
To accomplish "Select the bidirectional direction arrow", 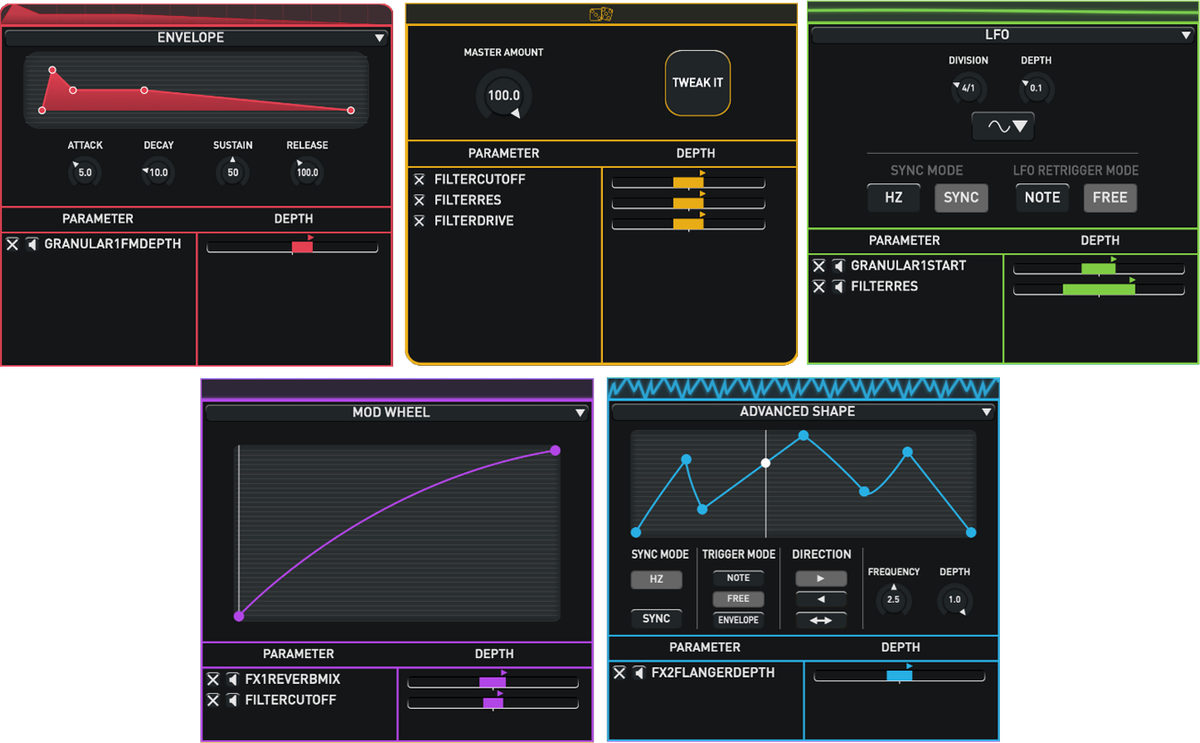I will (x=820, y=620).
